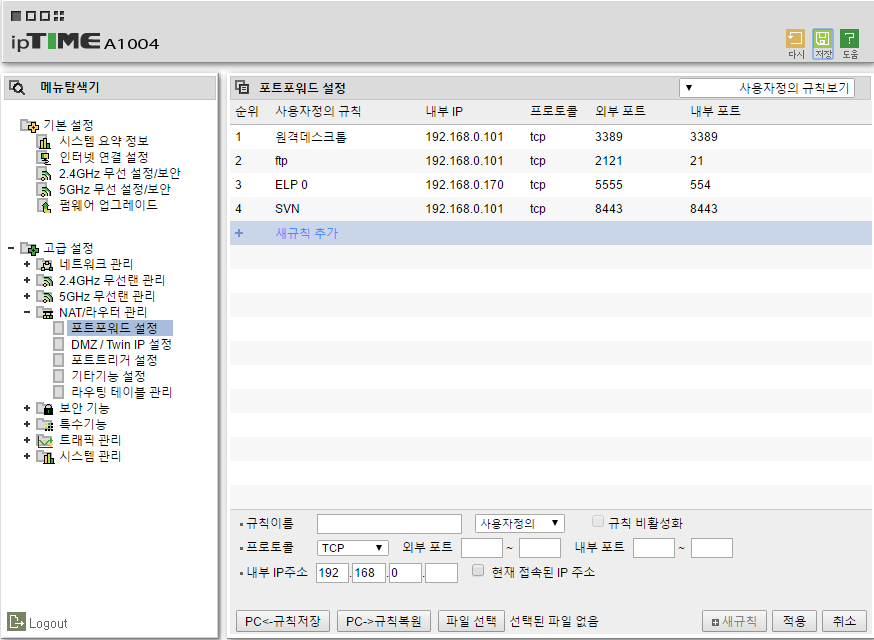The image size is (874, 640).
Task: Click the 5GHz 무선랜 관리 icon
Action: (45, 296)
